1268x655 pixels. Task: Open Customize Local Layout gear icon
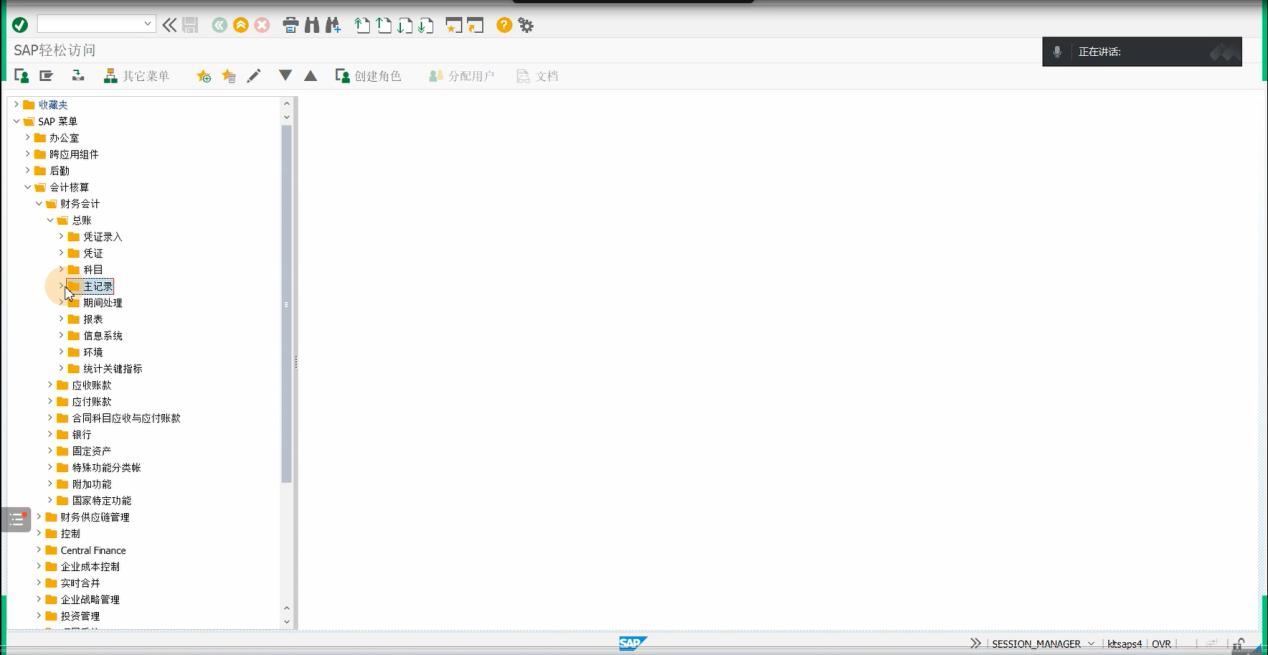pos(526,25)
